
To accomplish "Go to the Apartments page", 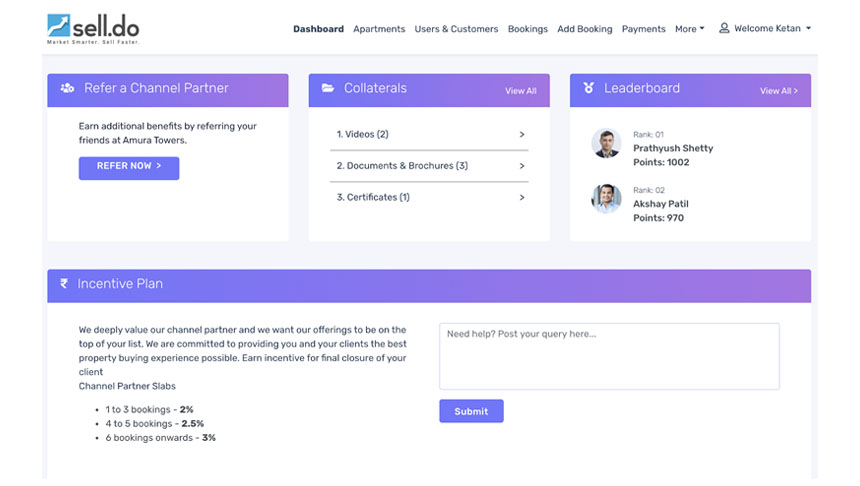I will [379, 29].
